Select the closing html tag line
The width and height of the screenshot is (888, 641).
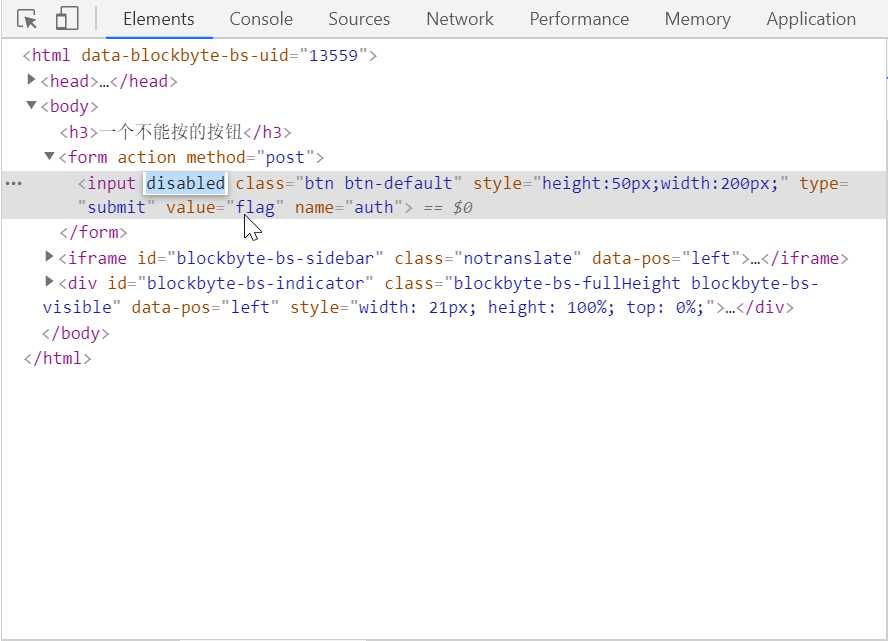[x=57, y=358]
